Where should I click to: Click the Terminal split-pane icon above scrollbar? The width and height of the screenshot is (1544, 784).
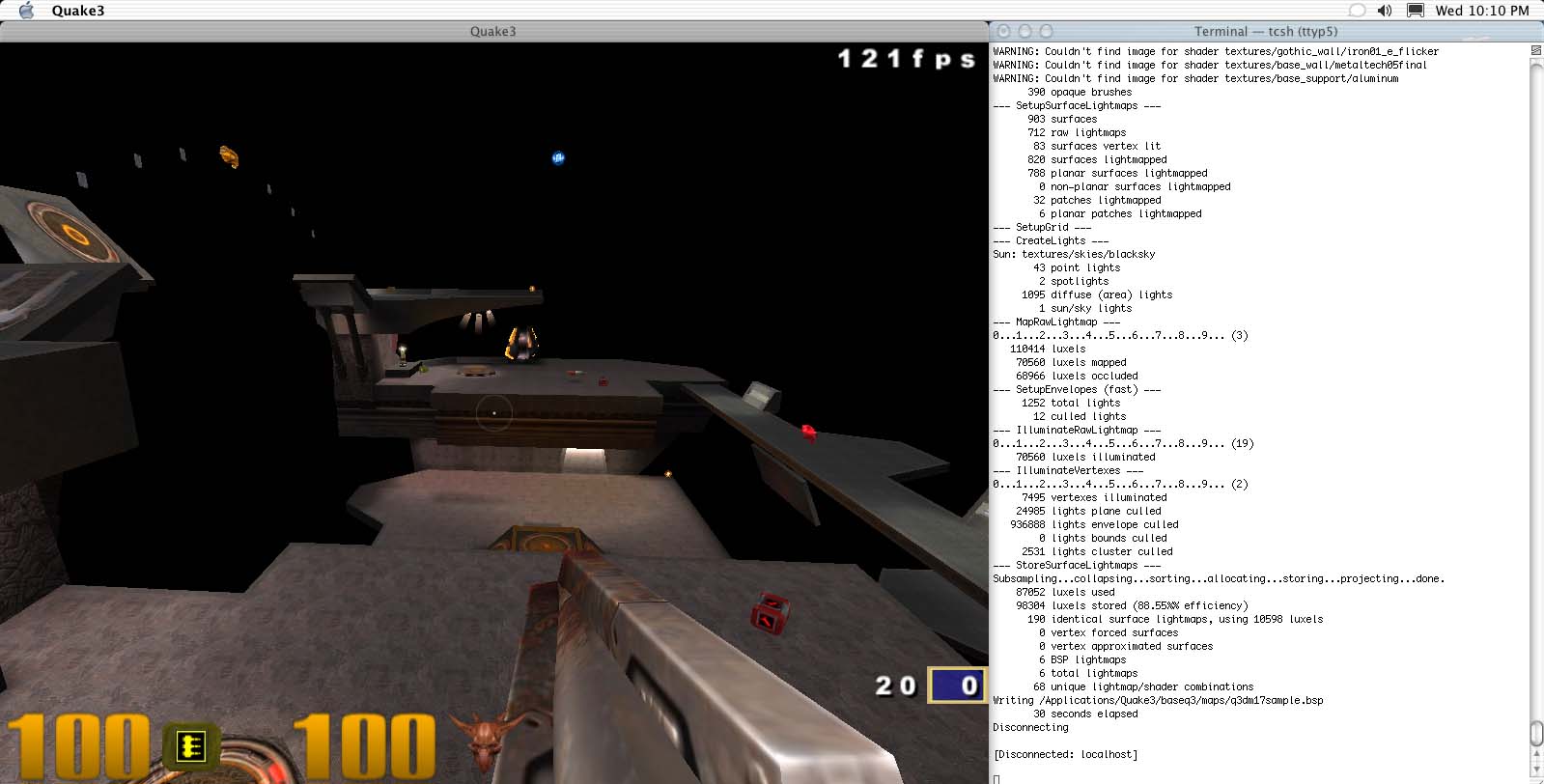click(1536, 50)
